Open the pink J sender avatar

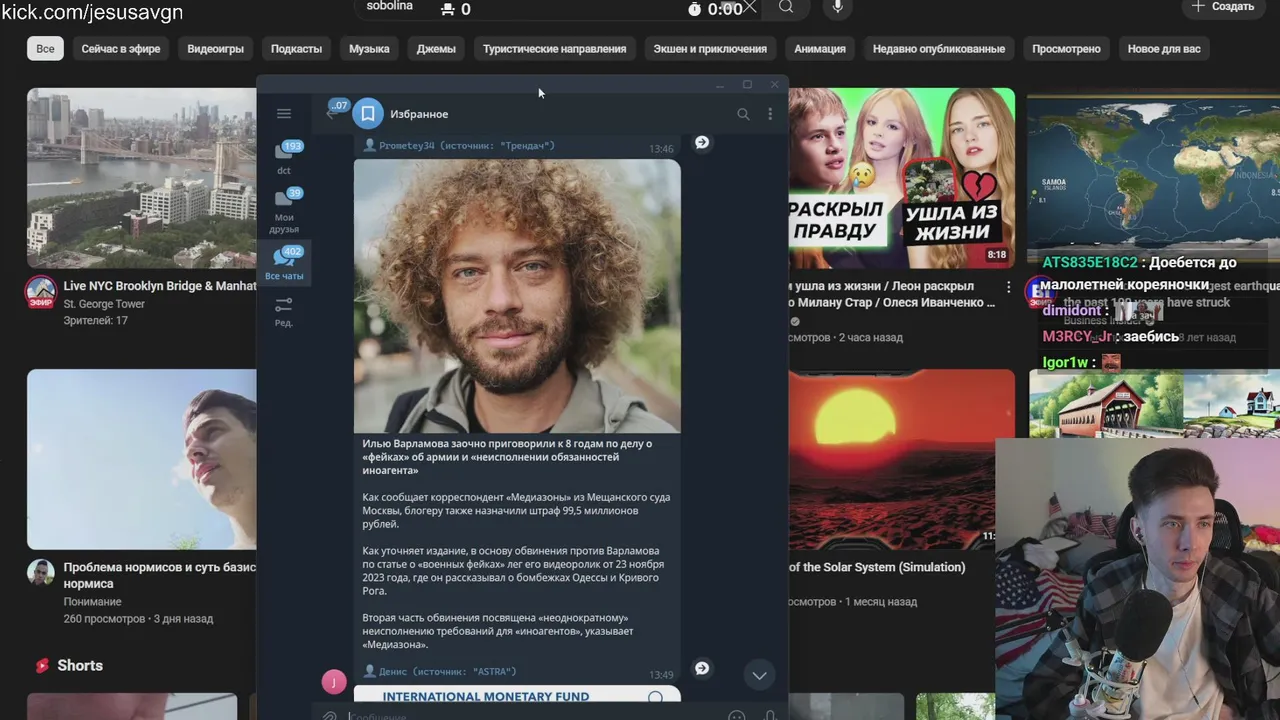point(334,682)
